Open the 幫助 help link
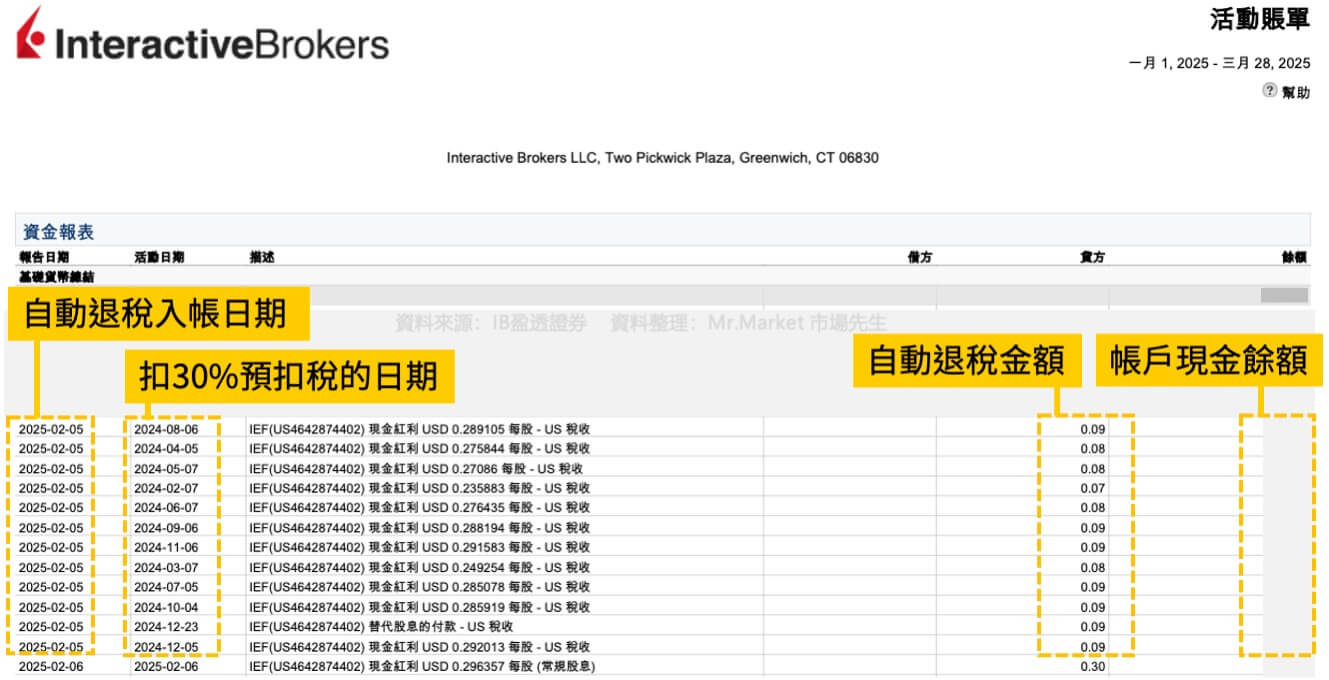The image size is (1329, 680). click(1296, 92)
